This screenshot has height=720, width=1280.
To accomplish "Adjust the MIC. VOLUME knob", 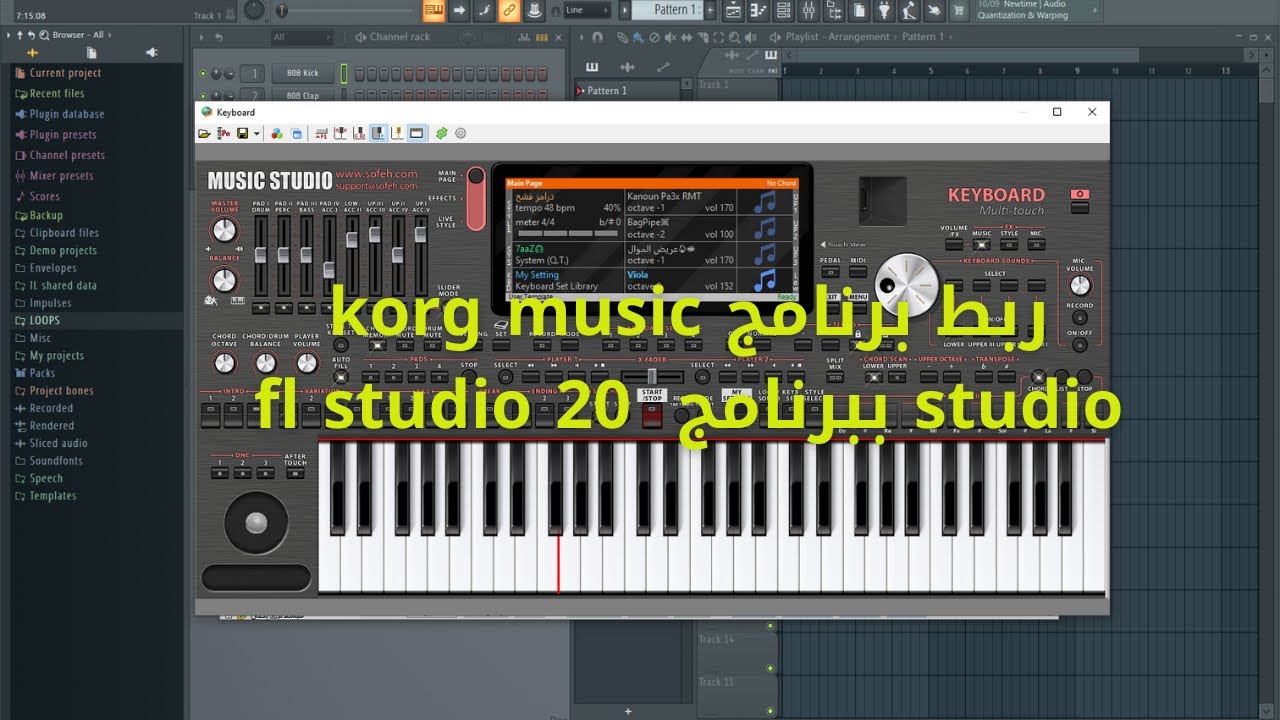I will point(1080,286).
